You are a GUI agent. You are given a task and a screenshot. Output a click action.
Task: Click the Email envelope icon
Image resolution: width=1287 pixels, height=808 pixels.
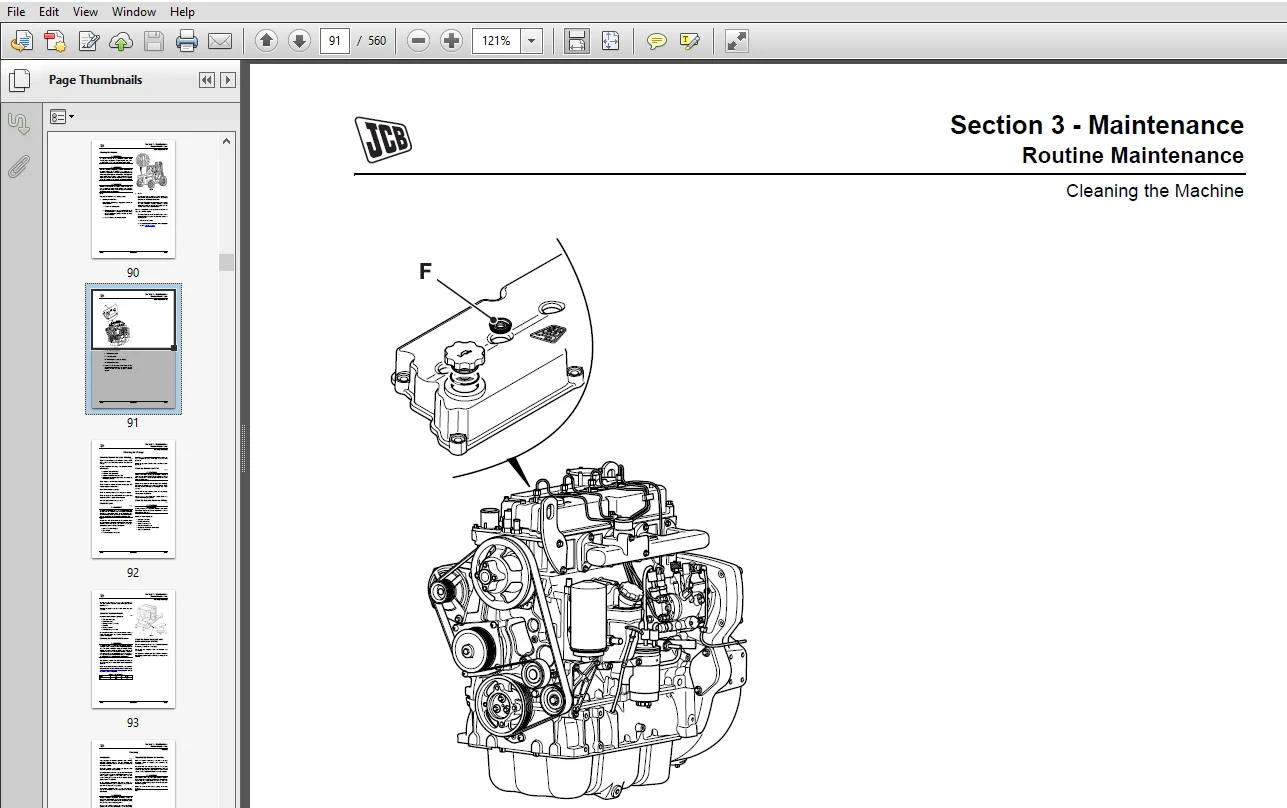220,41
